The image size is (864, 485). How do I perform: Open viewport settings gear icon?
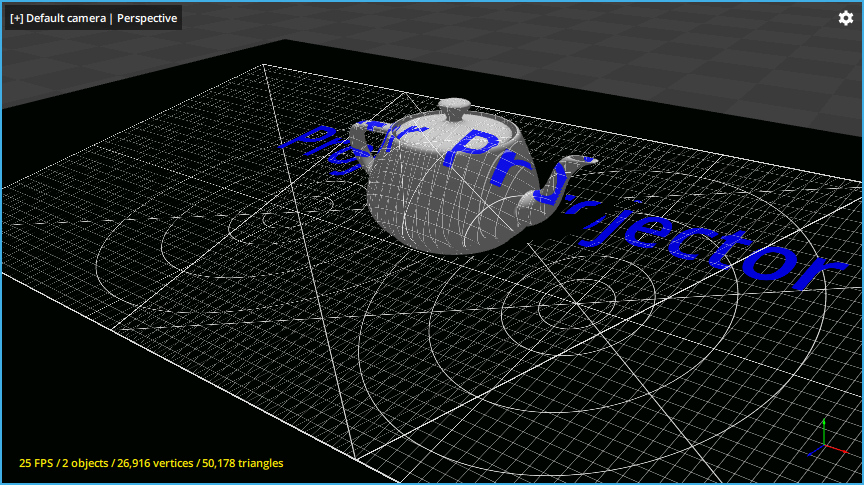tap(846, 18)
